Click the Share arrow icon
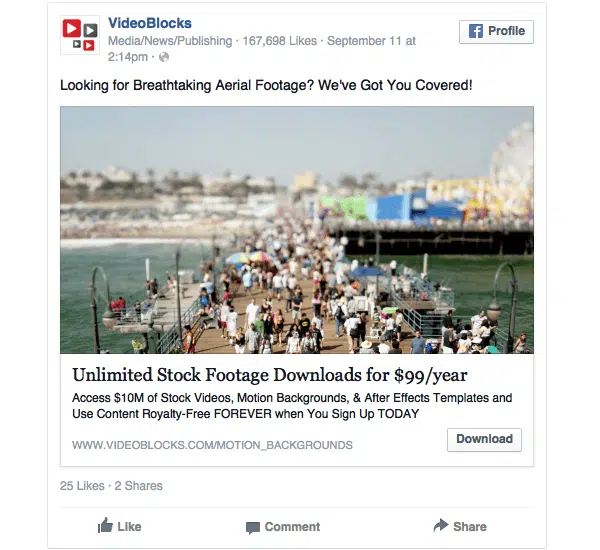The width and height of the screenshot is (600, 550). point(441,525)
